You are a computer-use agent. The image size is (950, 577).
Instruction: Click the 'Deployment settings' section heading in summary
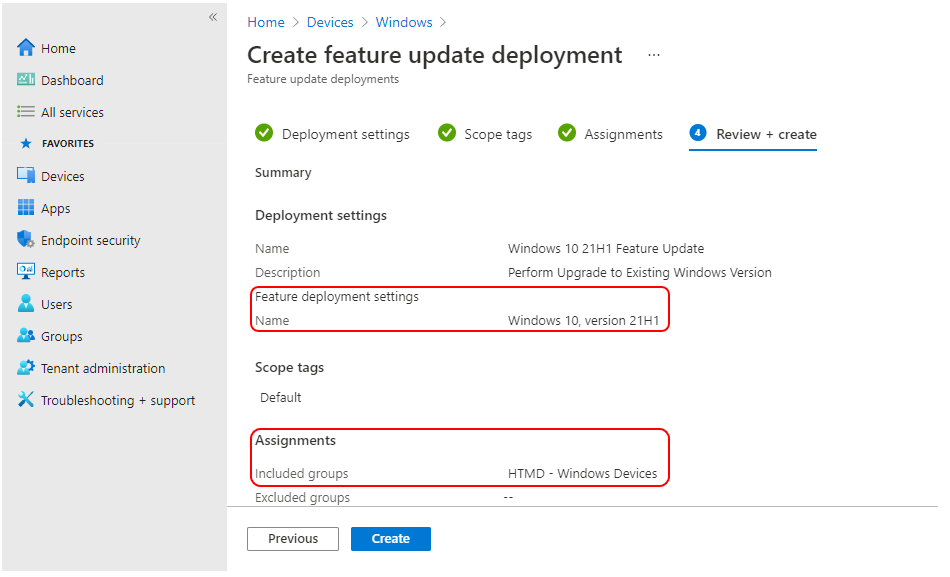point(321,216)
